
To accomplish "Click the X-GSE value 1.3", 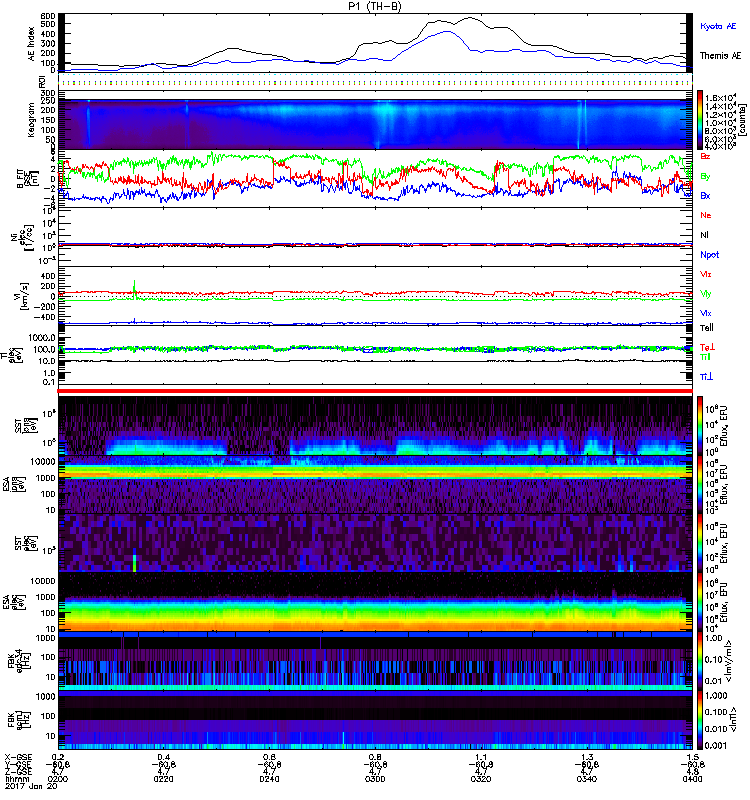I will coord(587,757).
